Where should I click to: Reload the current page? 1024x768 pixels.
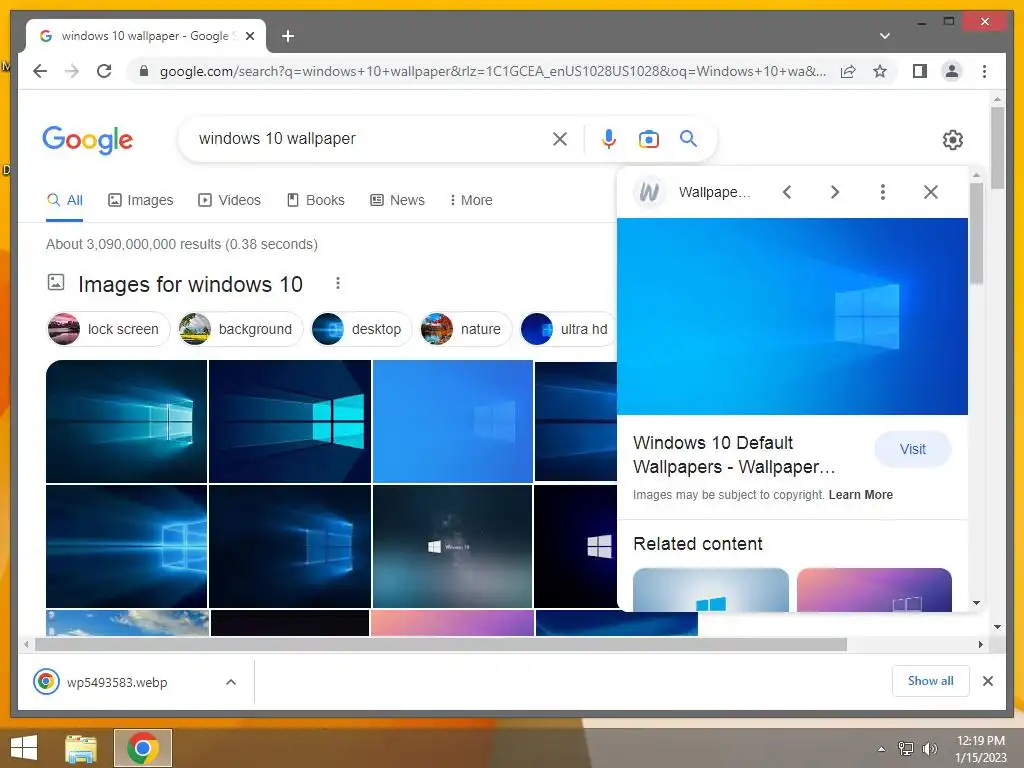click(x=104, y=71)
